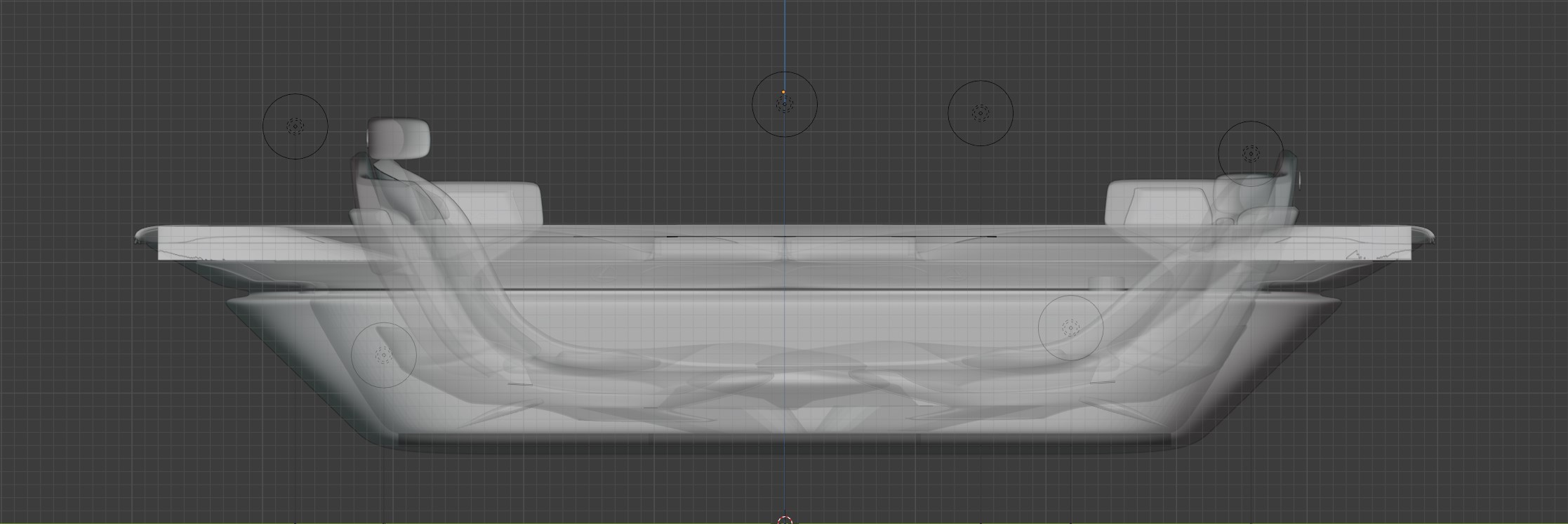The width and height of the screenshot is (1568, 524).
Task: Click the orange origin dot above the center light
Action: (784, 92)
